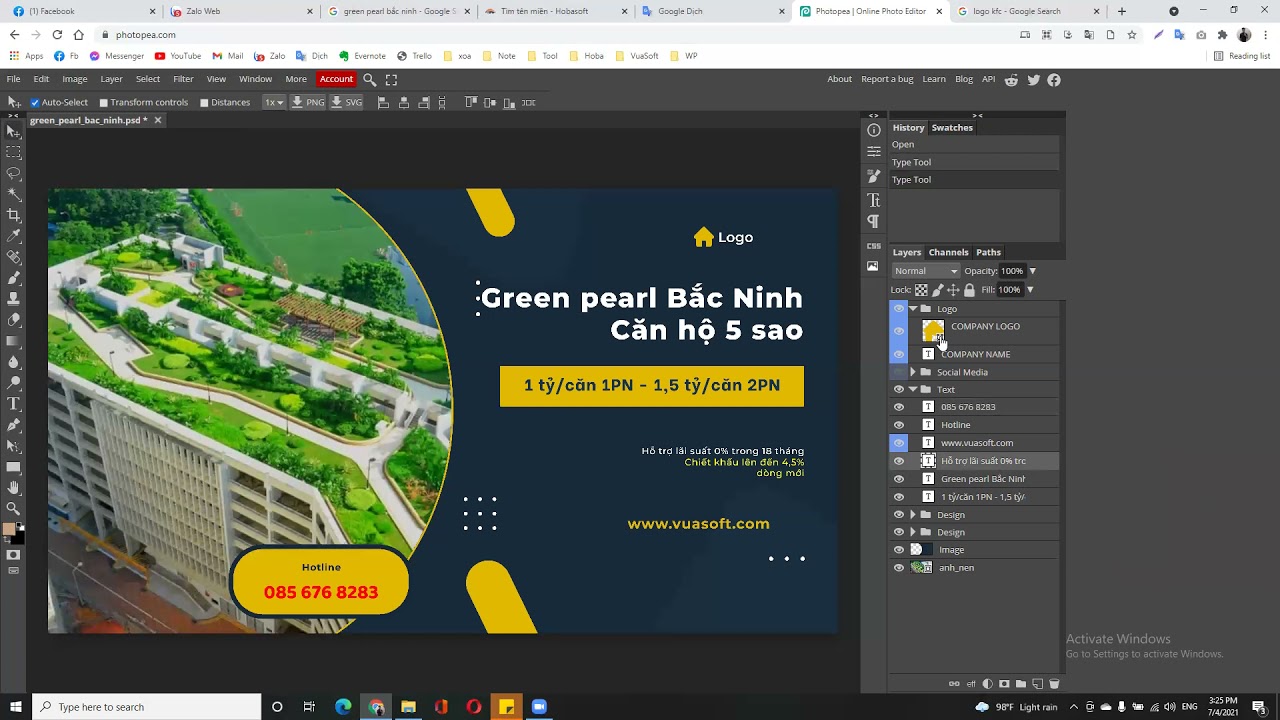Expand the first Design folder

point(913,515)
